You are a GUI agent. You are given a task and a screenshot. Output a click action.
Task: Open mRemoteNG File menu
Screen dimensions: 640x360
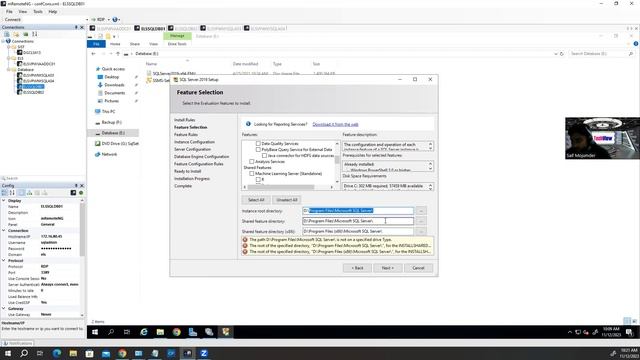pos(9,11)
